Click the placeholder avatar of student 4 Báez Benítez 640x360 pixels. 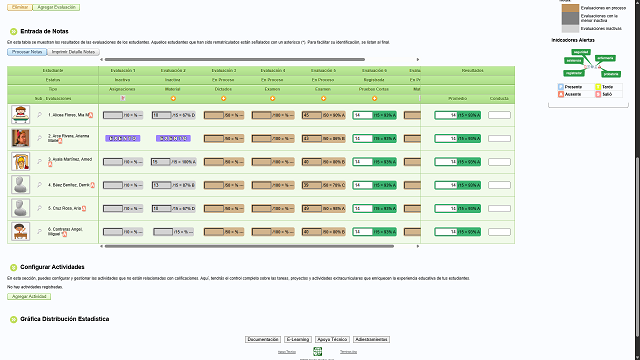pyautogui.click(x=20, y=184)
